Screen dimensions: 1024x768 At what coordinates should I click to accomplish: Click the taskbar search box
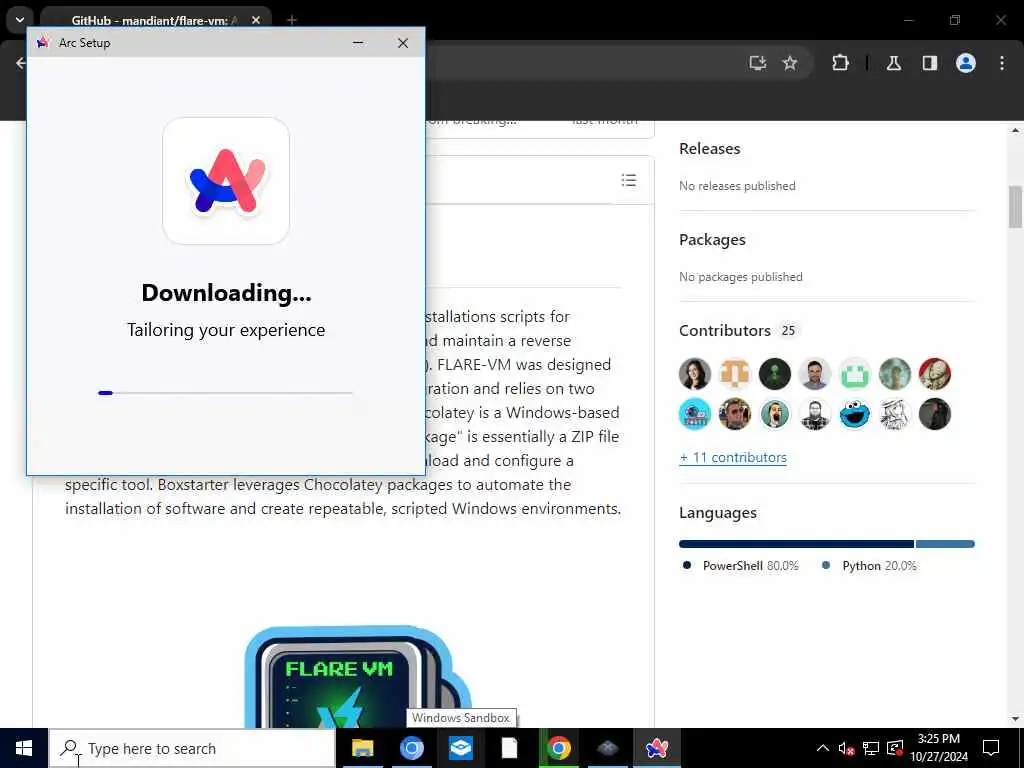[192, 748]
